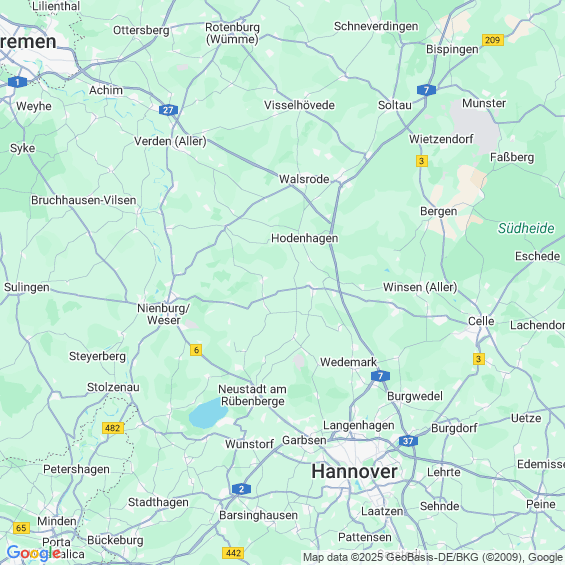
Task: Select the Hodenhagen label
Action: (304, 238)
